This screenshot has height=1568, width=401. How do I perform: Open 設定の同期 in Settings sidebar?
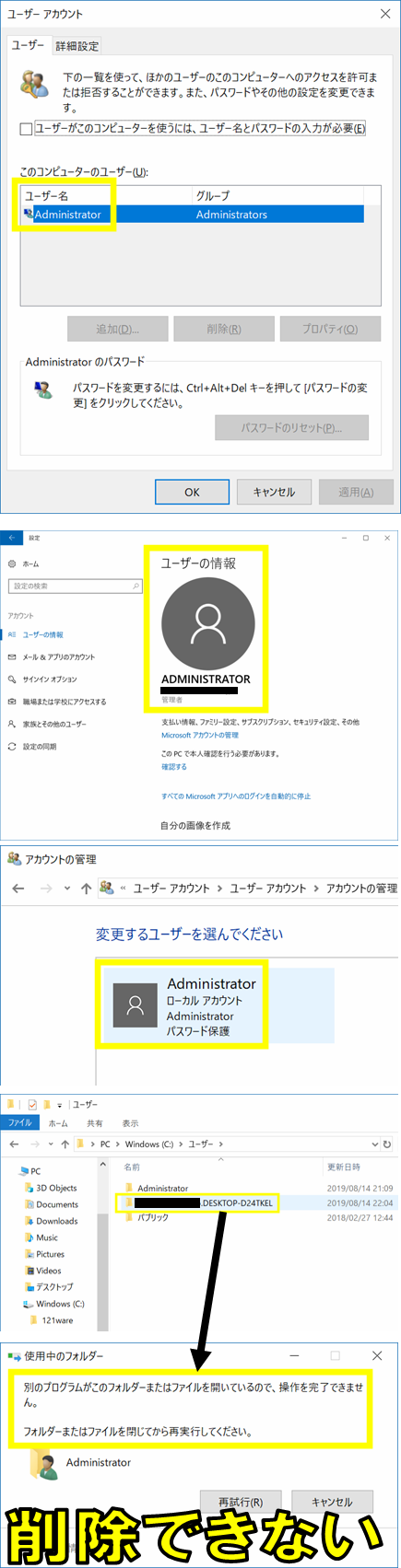40,746
